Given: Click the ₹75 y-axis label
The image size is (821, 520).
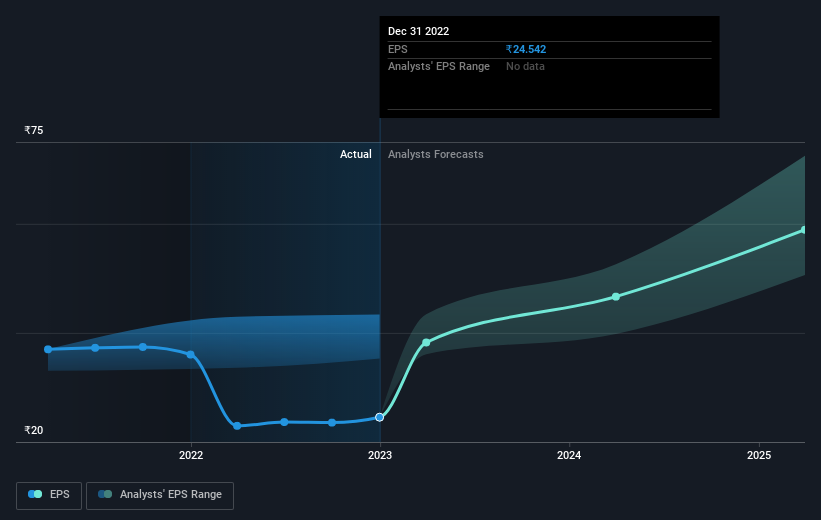Looking at the screenshot, I should 34,130.
